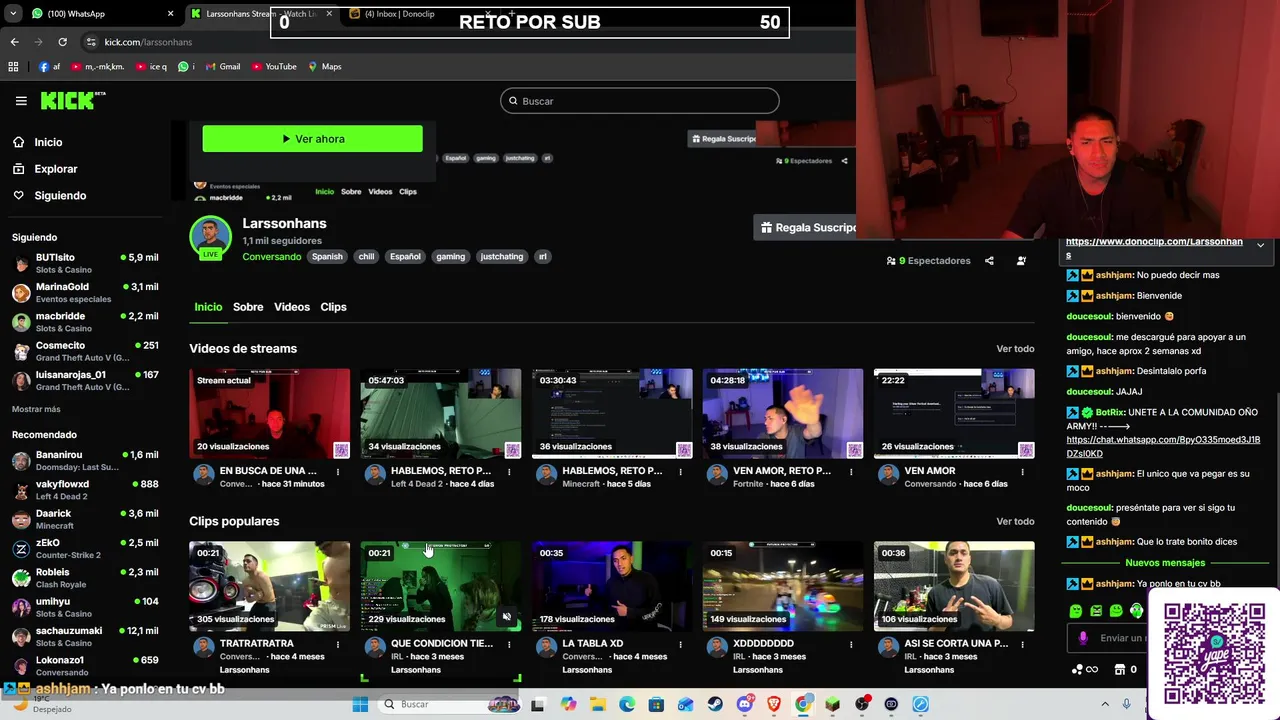Image resolution: width=1280 pixels, height=720 pixels.
Task: Click the Buscar search field on Kick
Action: pos(639,101)
